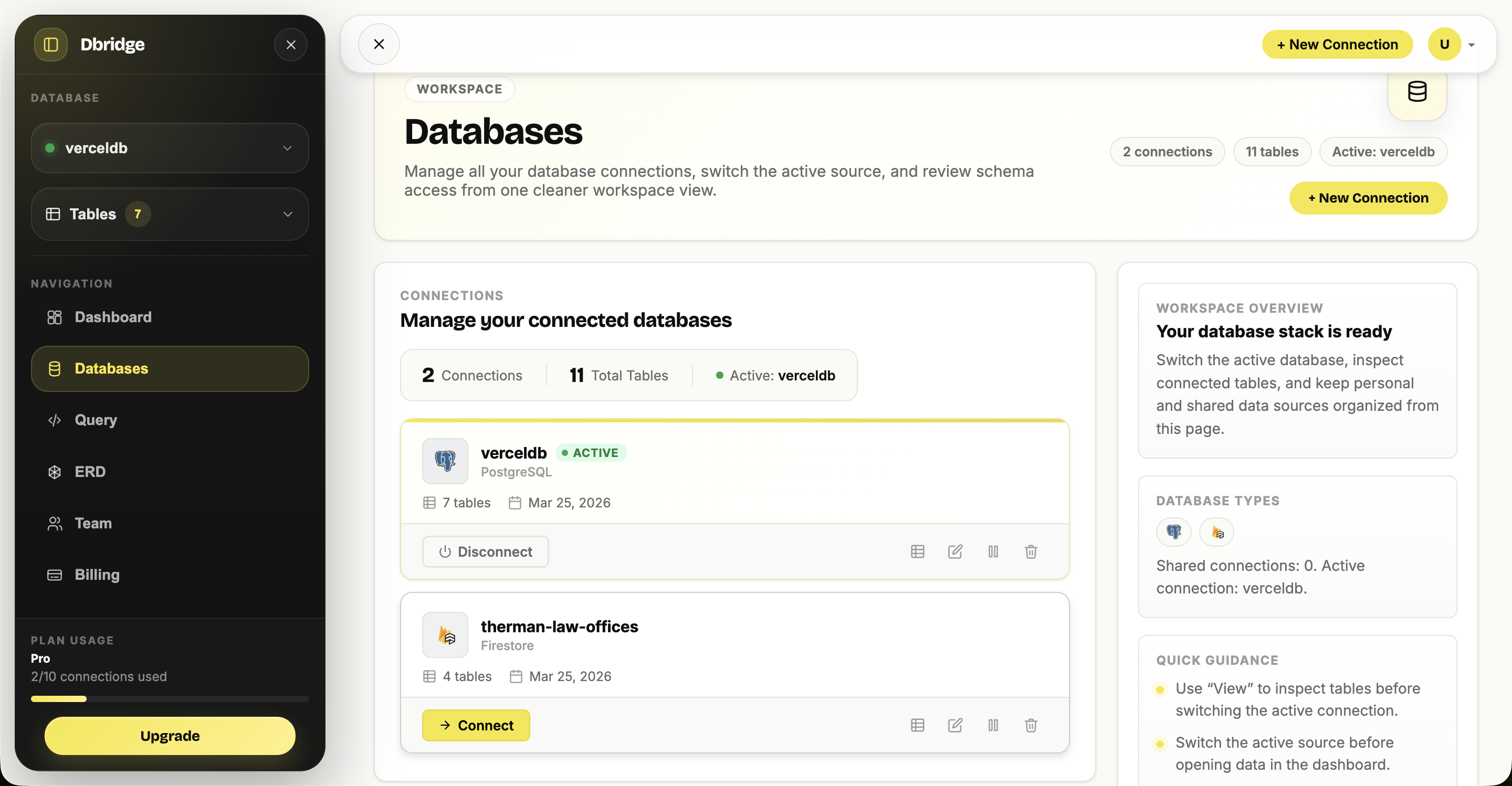
Task: Click New Connection in the top bar
Action: [x=1337, y=45]
